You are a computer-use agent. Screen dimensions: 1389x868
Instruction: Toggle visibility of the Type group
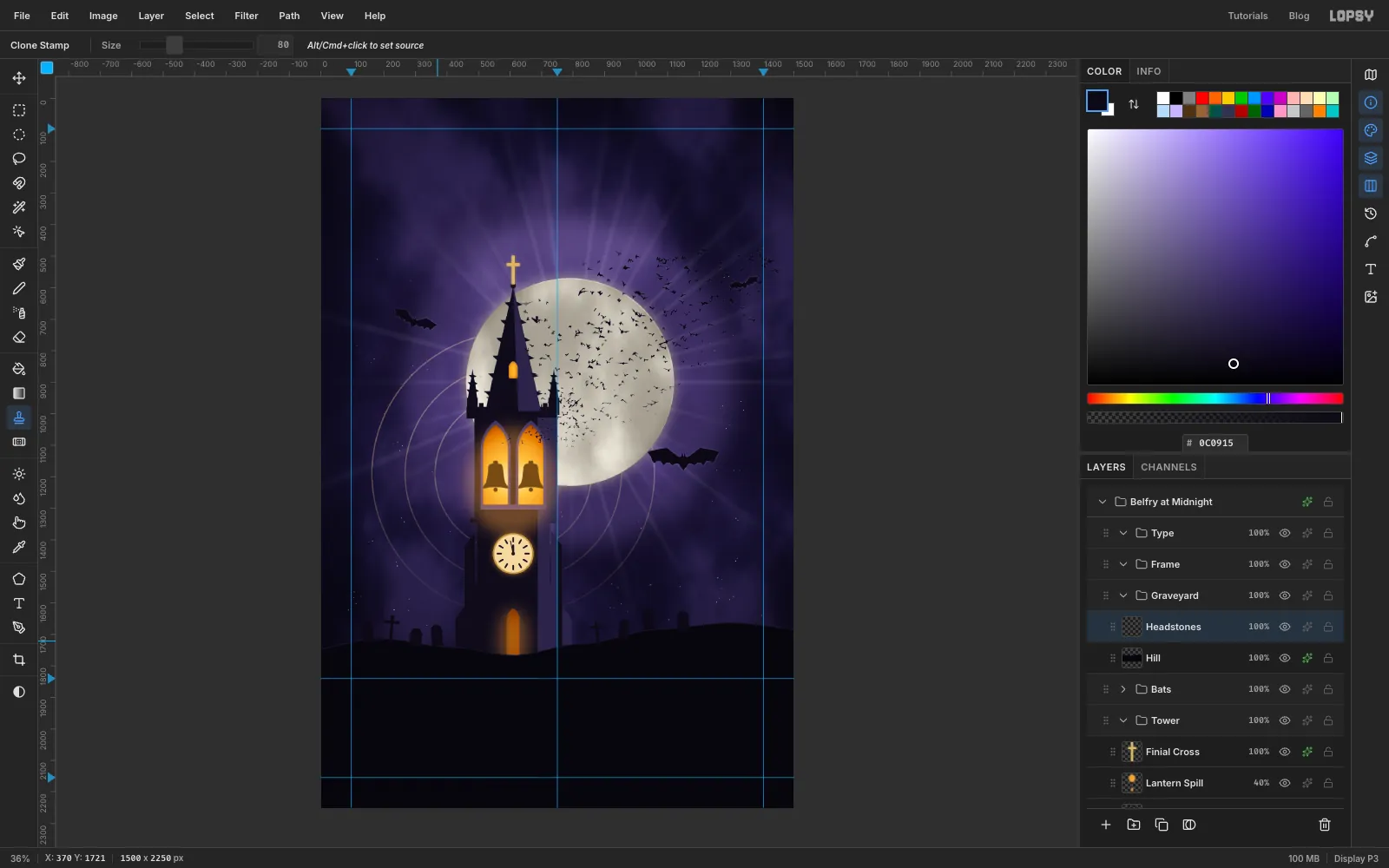[1285, 533]
